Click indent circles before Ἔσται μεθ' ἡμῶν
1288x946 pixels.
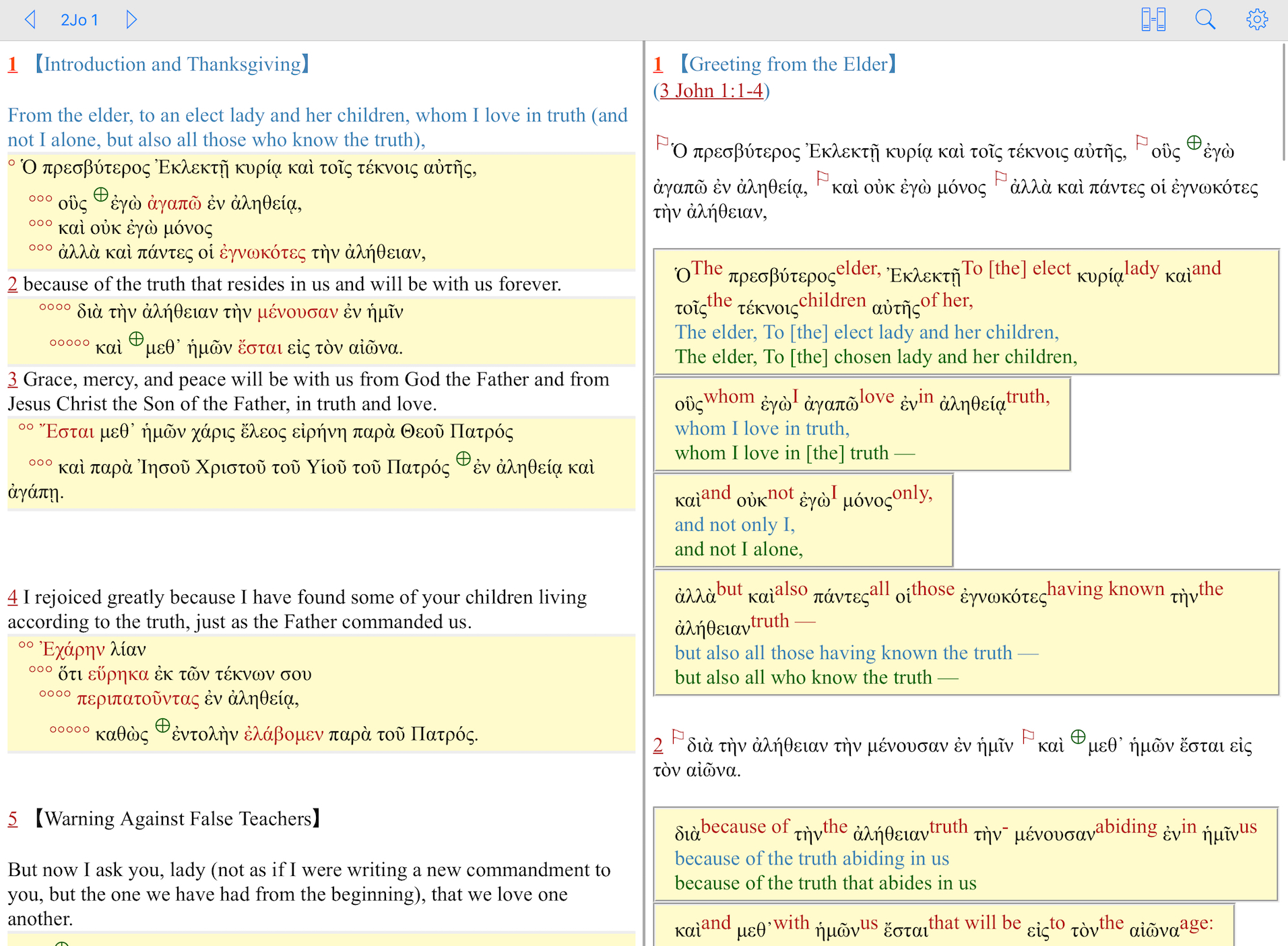point(26,427)
